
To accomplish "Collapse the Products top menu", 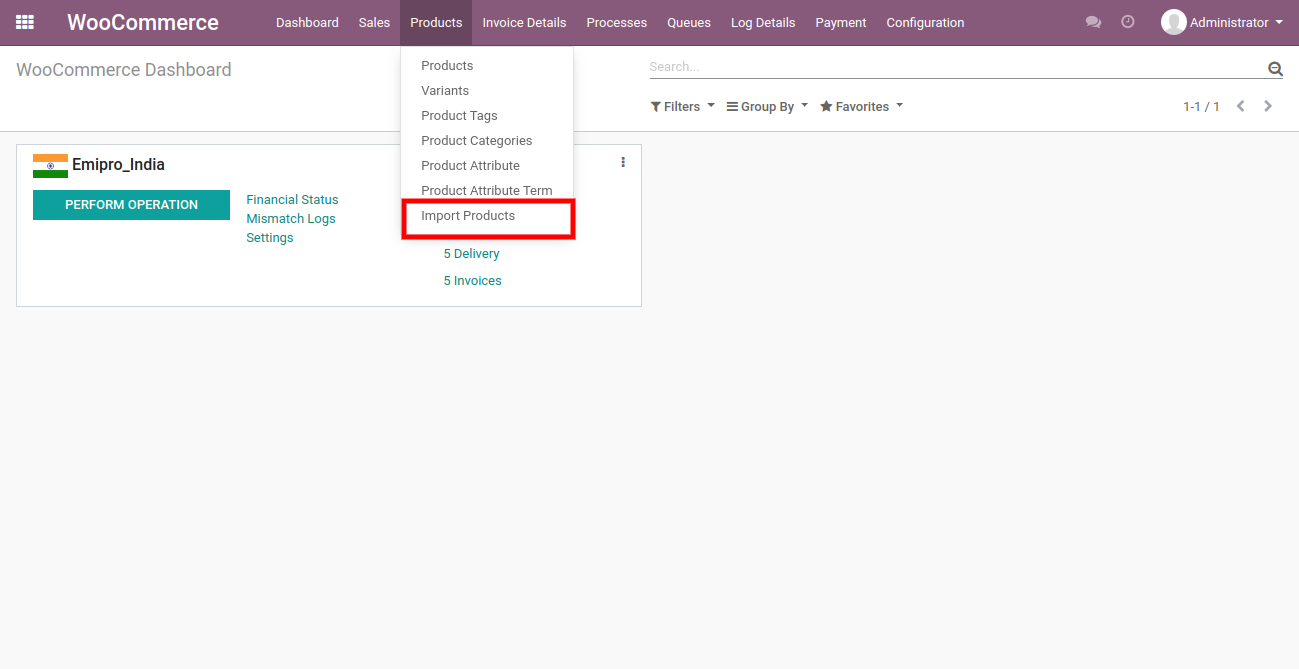I will pos(436,22).
